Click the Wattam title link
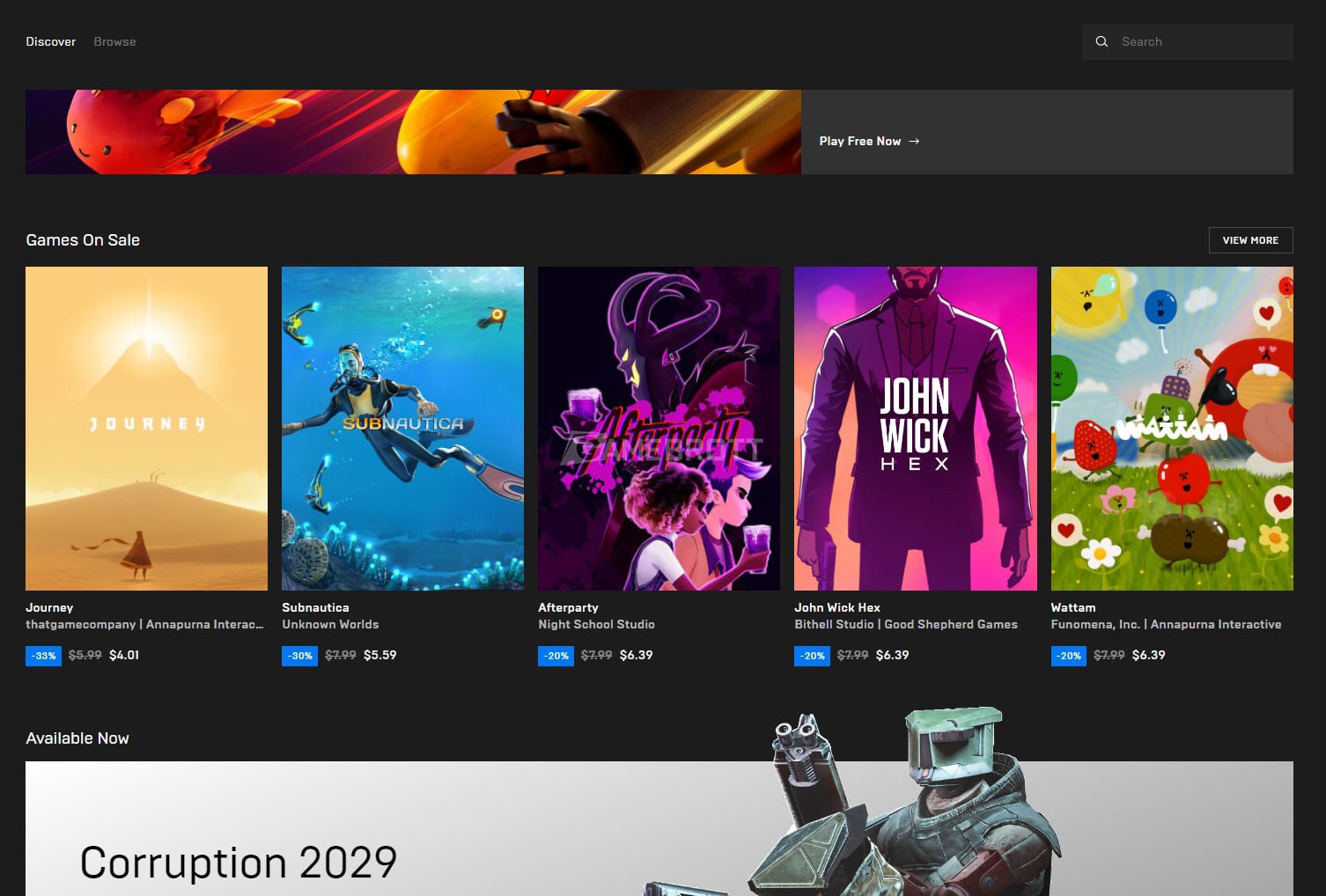This screenshot has height=896, width=1326. tap(1073, 607)
